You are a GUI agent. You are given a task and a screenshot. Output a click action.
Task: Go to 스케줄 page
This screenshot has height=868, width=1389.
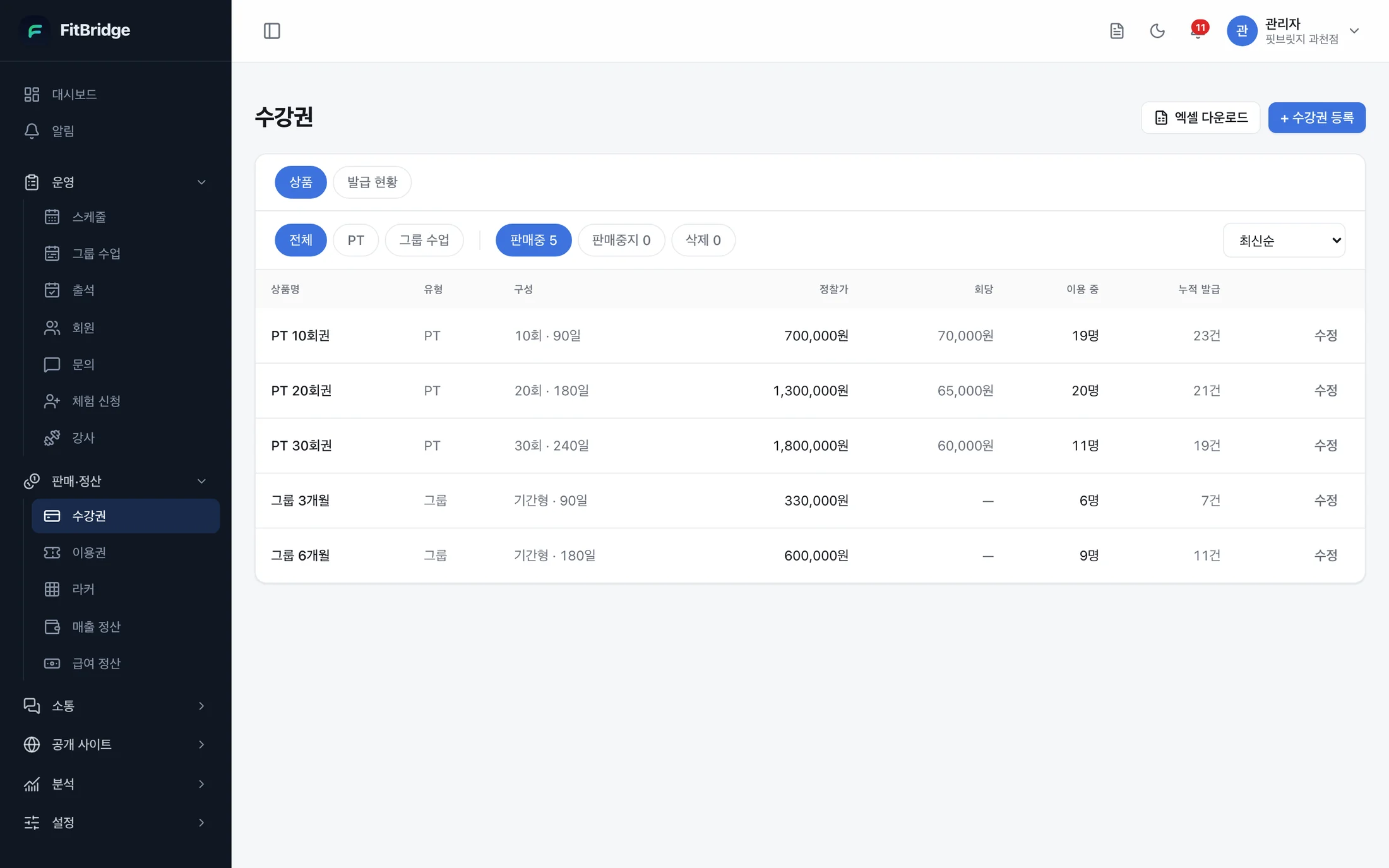point(126,217)
